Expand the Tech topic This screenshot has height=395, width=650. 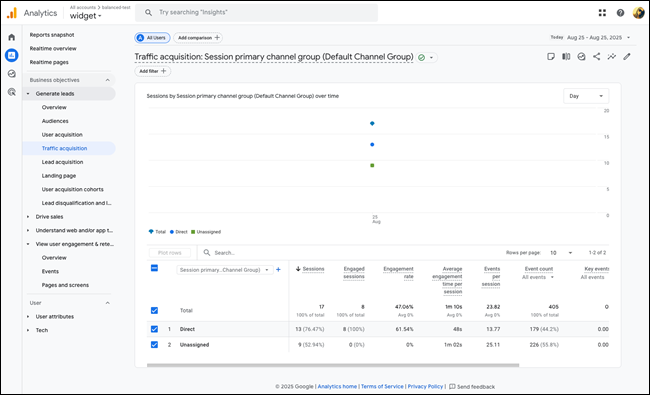(x=28, y=330)
